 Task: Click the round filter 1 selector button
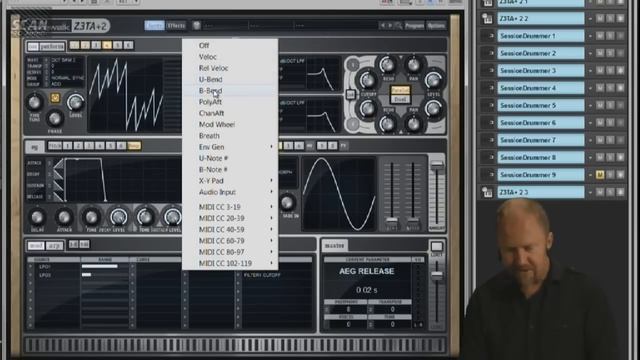click(353, 64)
